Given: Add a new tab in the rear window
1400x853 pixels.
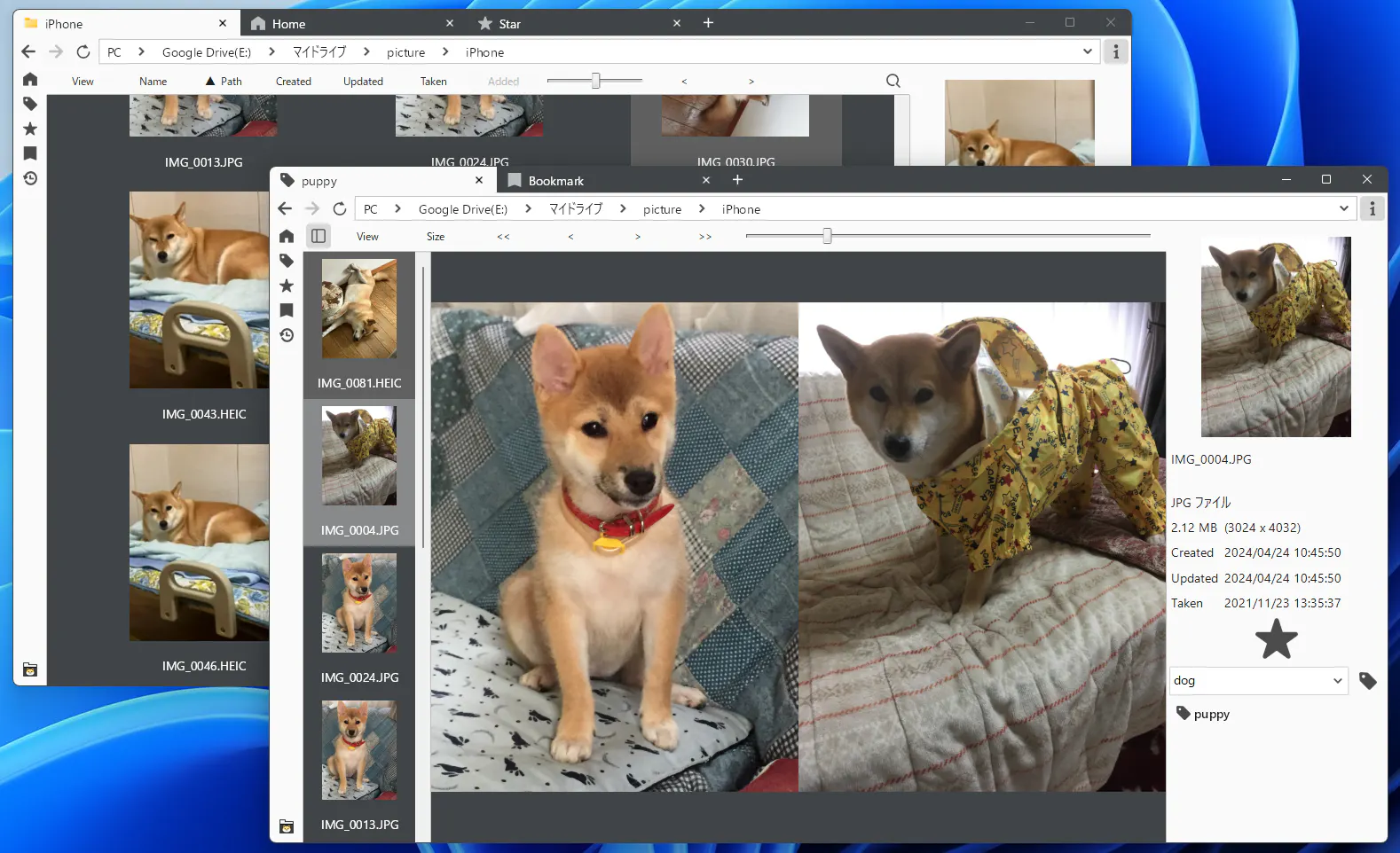Looking at the screenshot, I should pyautogui.click(x=708, y=23).
